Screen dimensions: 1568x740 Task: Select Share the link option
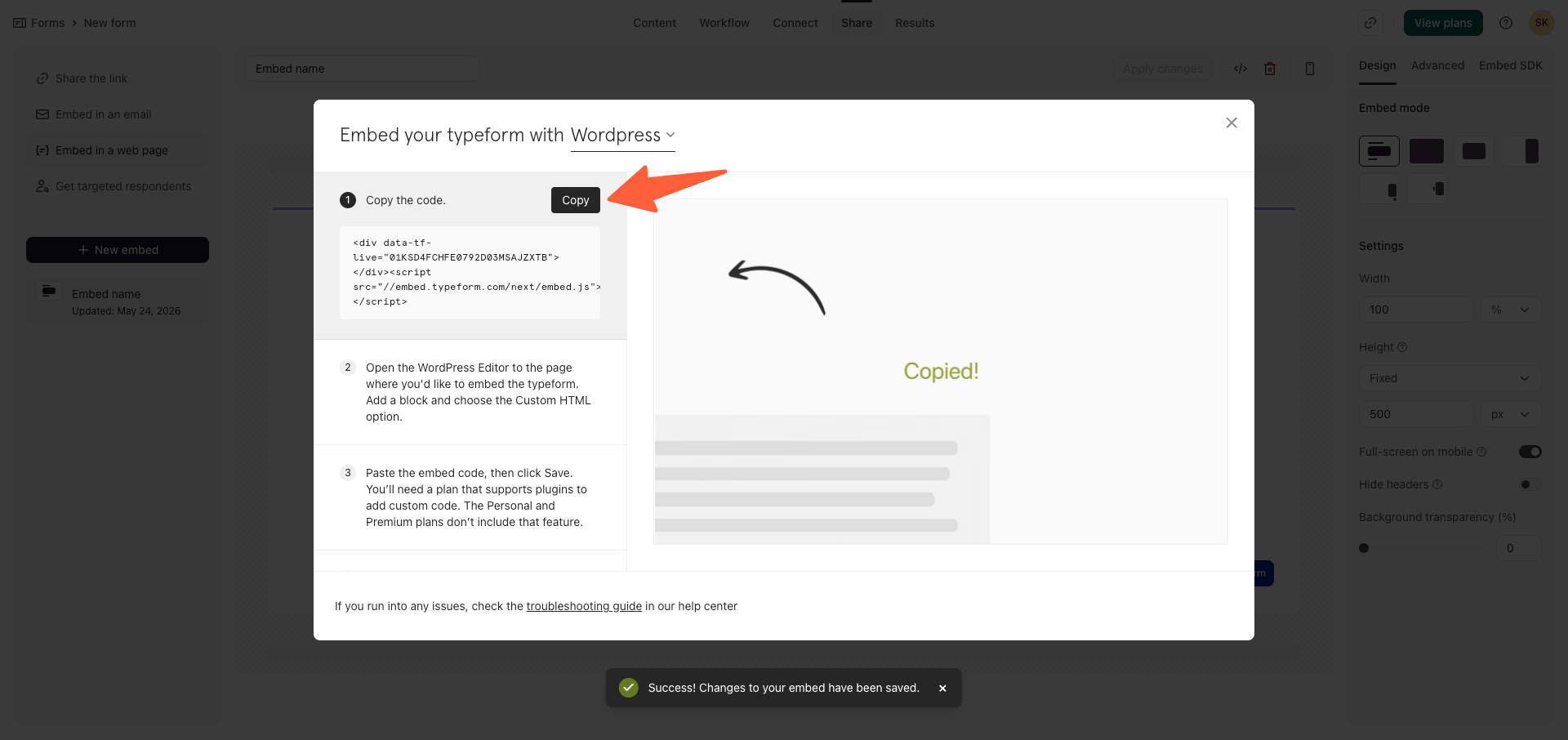tap(118, 78)
